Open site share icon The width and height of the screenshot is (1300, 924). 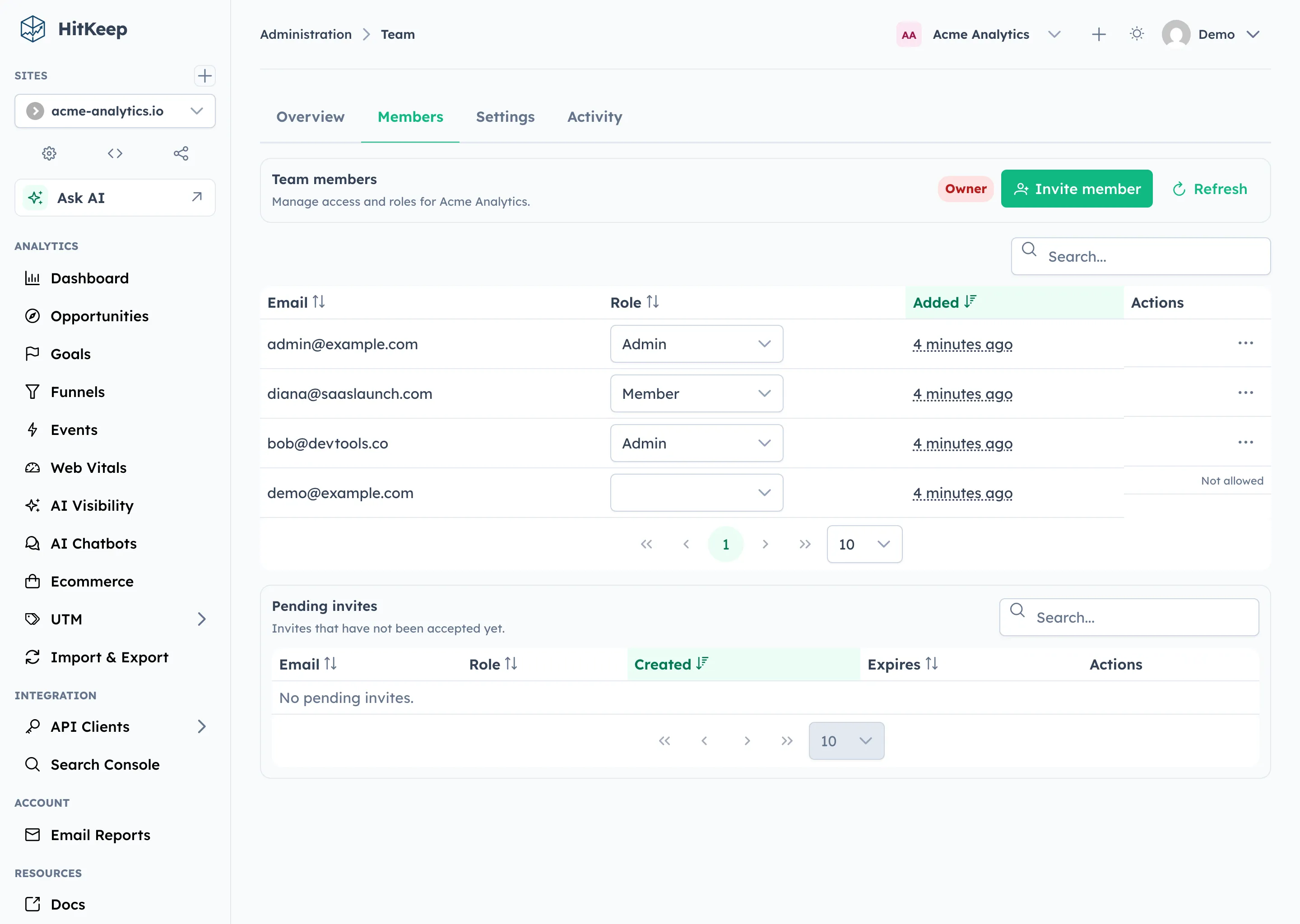click(x=181, y=153)
